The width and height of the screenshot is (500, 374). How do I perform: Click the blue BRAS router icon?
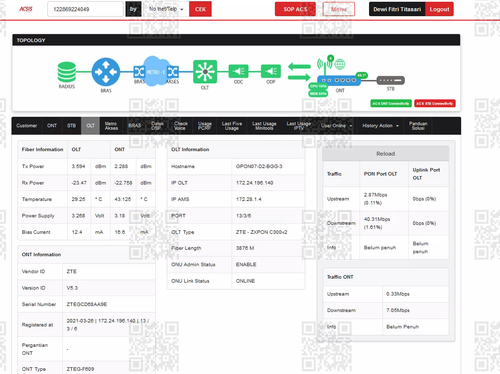pos(106,72)
